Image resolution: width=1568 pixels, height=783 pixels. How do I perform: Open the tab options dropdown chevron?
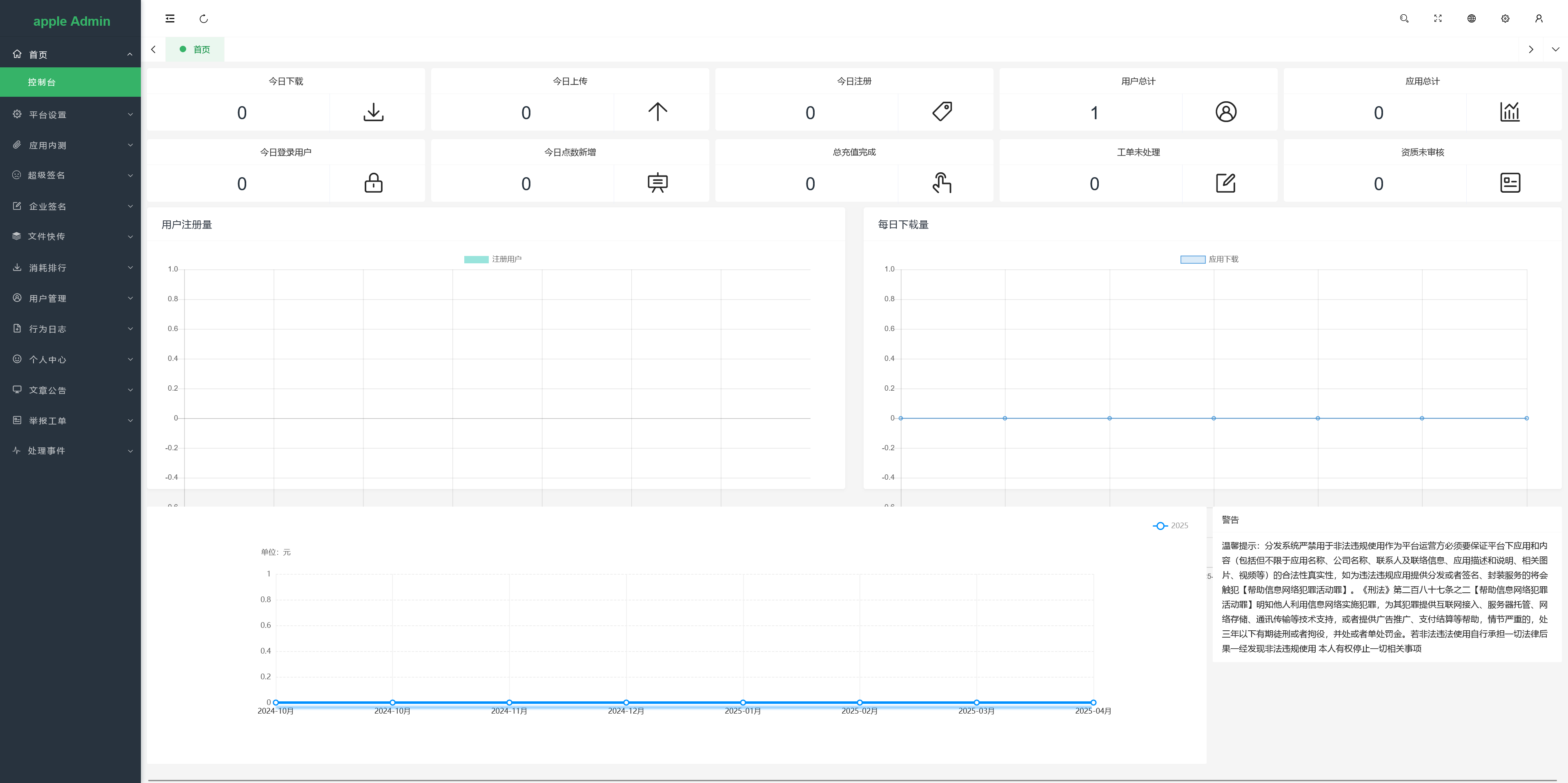pos(1555,49)
